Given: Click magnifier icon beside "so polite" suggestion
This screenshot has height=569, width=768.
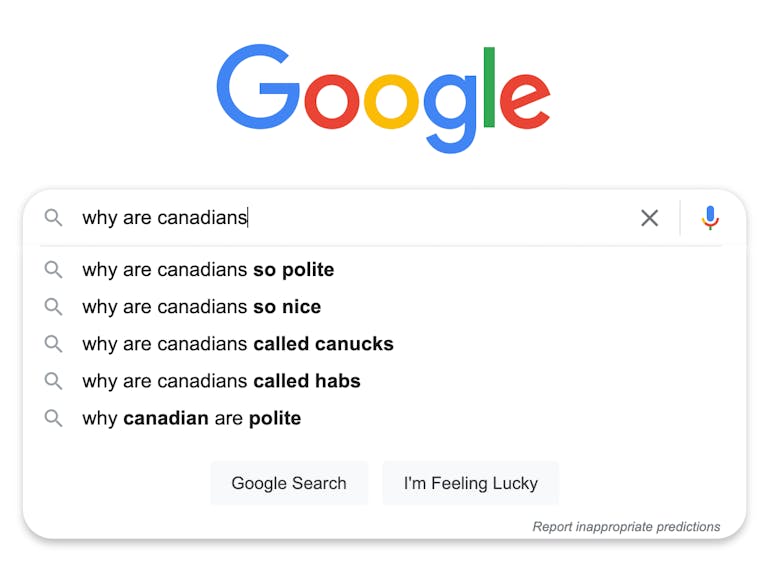Looking at the screenshot, I should click(x=54, y=270).
